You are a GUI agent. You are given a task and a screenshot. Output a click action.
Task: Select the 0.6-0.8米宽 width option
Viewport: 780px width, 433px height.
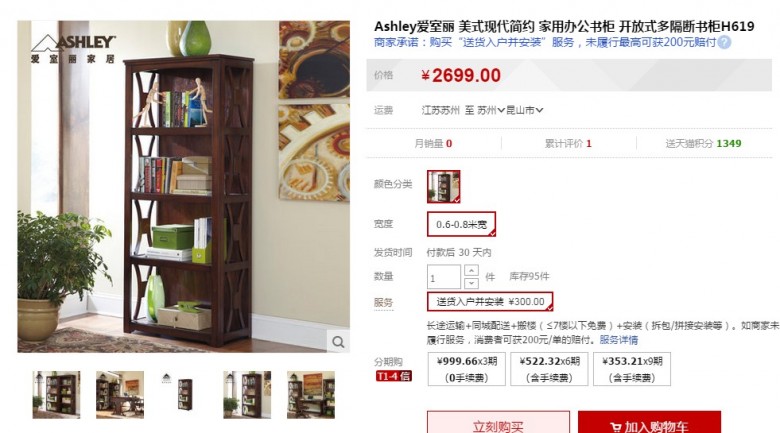461,224
